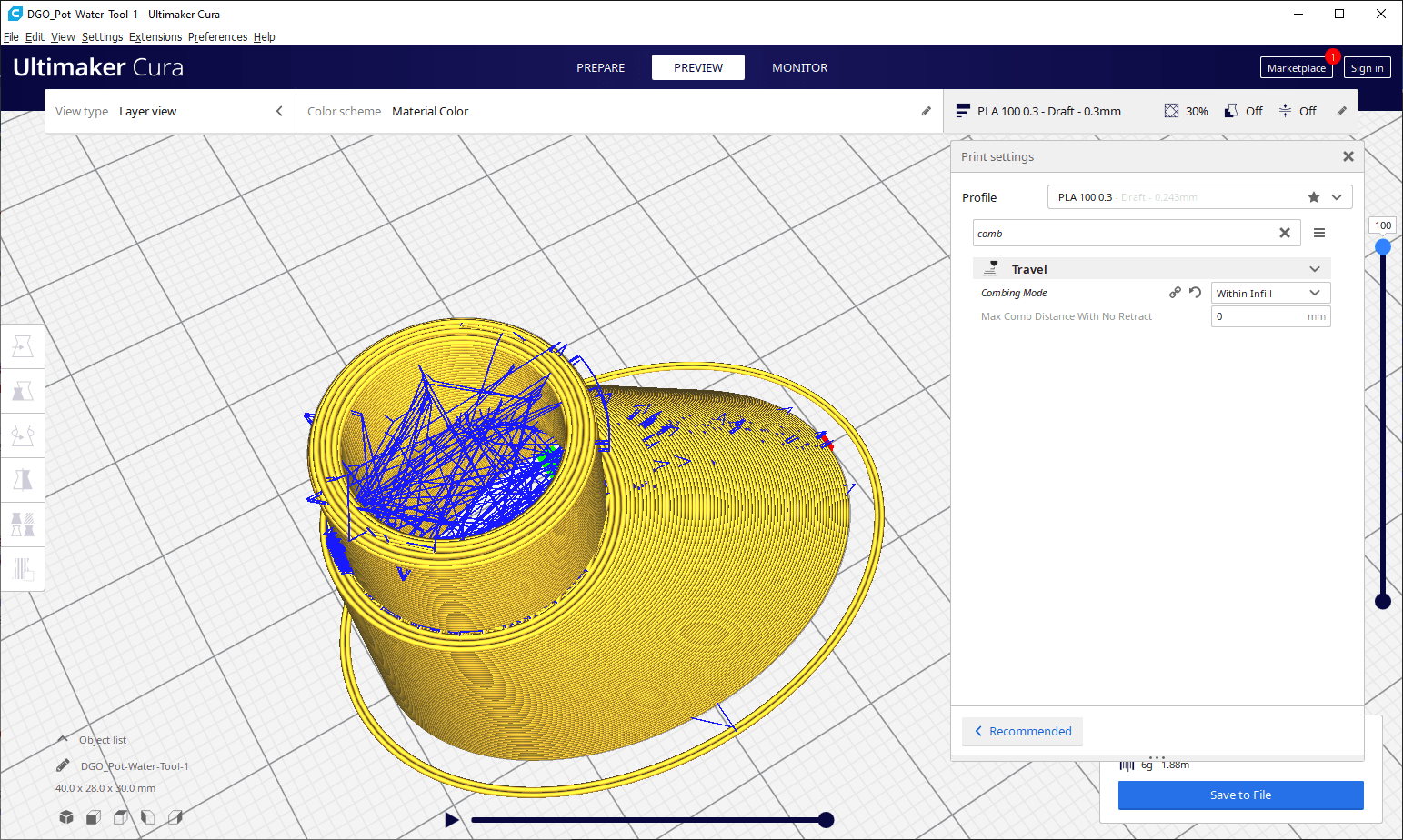The image size is (1403, 840).
Task: Open the Marketplace
Action: [x=1296, y=68]
